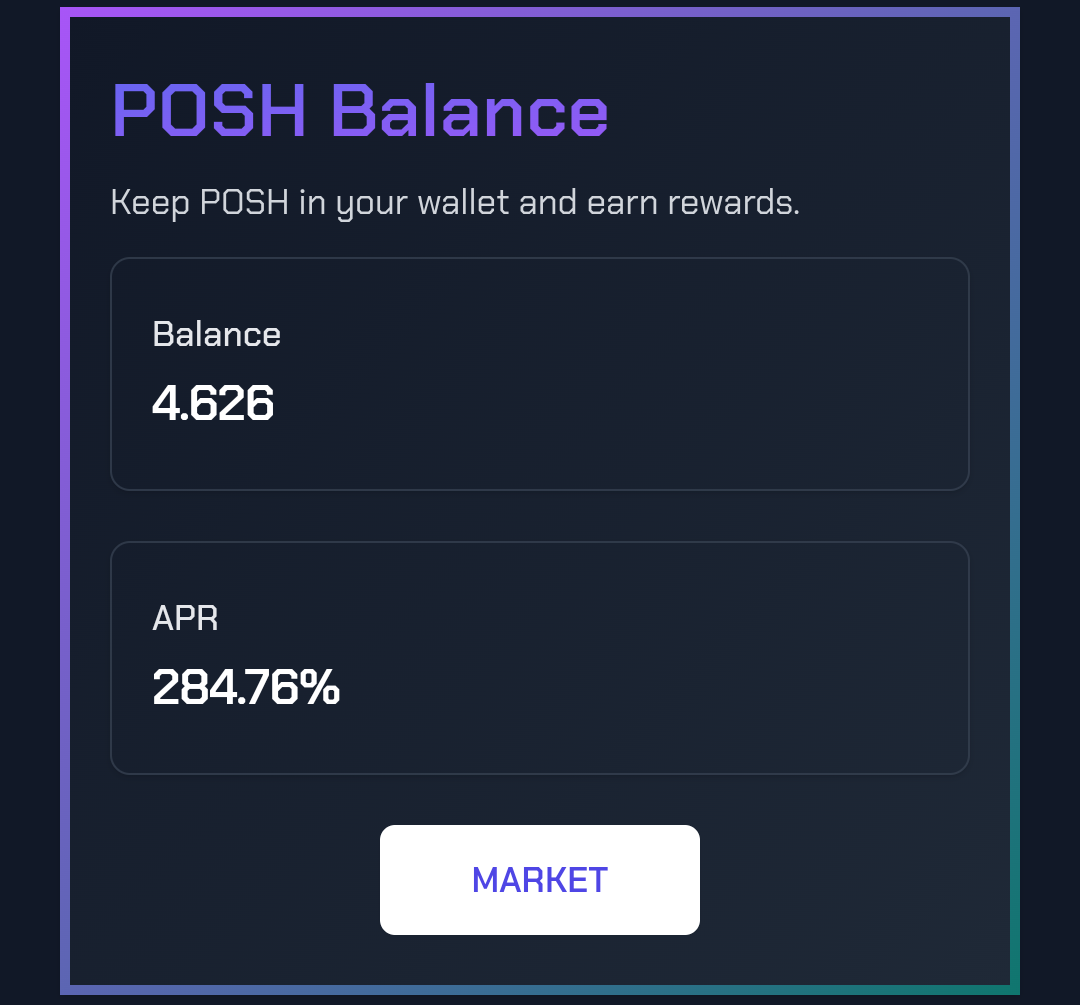
Task: Click the word wallet in the subtitle
Action: (x=464, y=203)
